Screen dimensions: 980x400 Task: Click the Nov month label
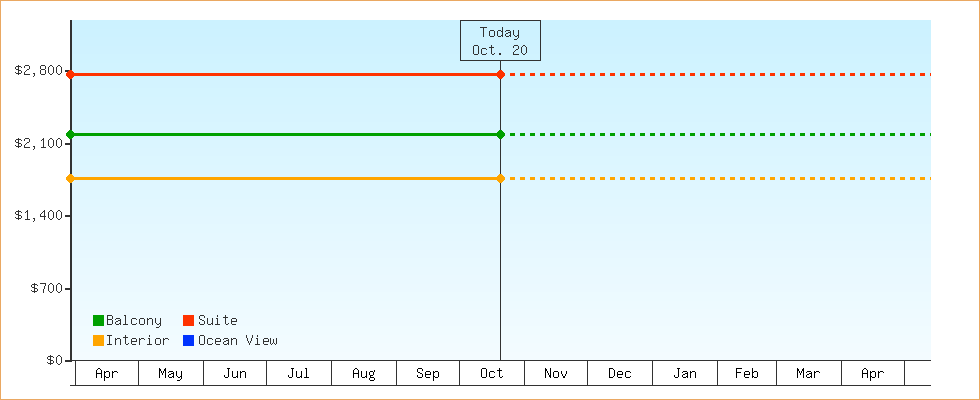[556, 374]
